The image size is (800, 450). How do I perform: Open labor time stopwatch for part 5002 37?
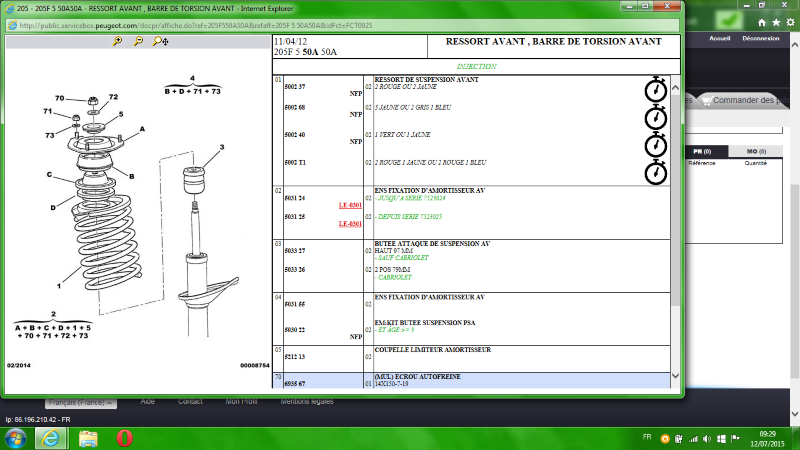(655, 90)
